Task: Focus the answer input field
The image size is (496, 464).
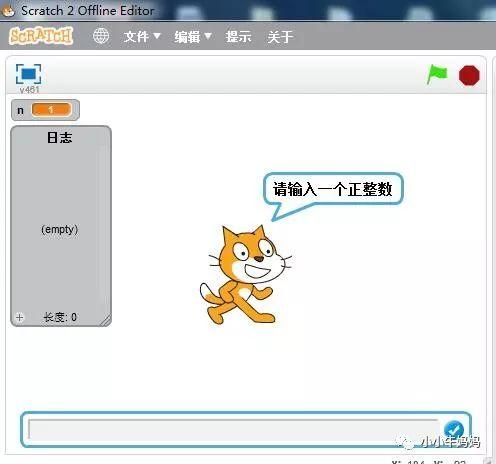Action: tap(233, 429)
